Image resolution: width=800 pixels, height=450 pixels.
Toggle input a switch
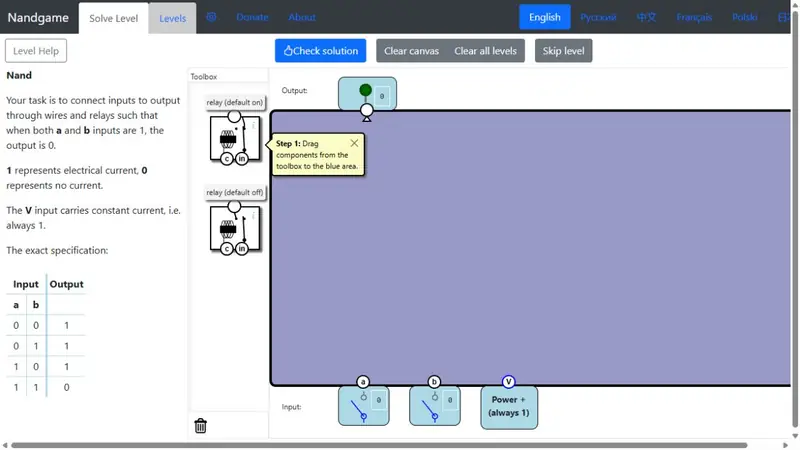pos(360,407)
